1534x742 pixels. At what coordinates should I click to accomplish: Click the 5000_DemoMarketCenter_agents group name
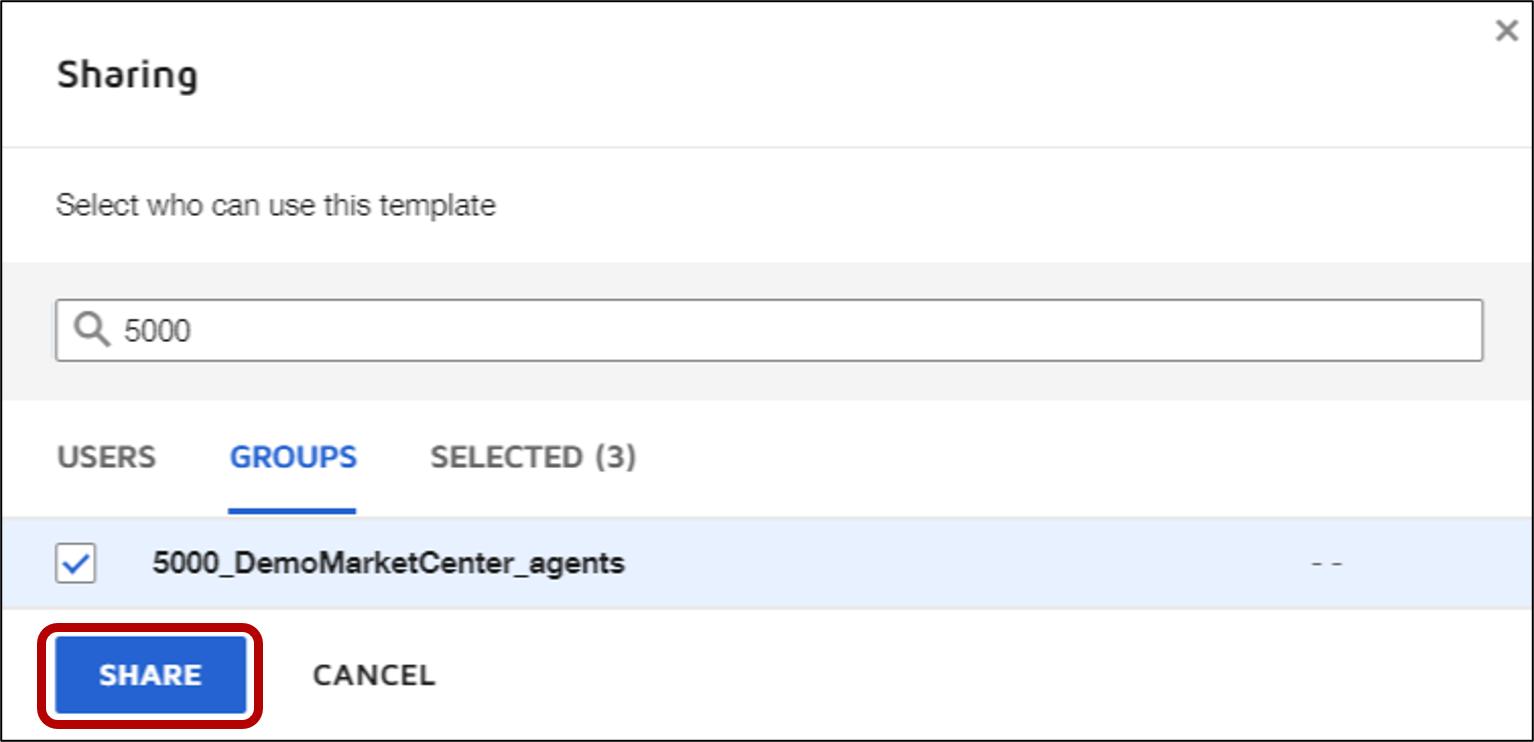coord(388,564)
